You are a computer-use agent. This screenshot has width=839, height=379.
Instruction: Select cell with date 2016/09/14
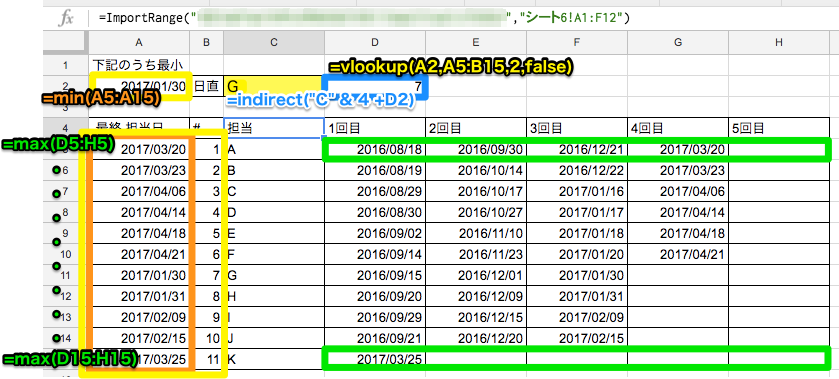(x=375, y=254)
